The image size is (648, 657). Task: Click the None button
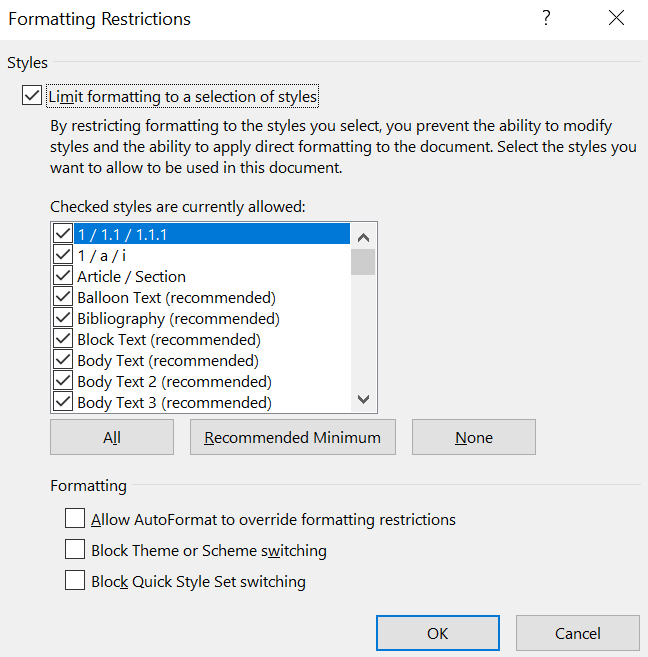click(x=473, y=437)
